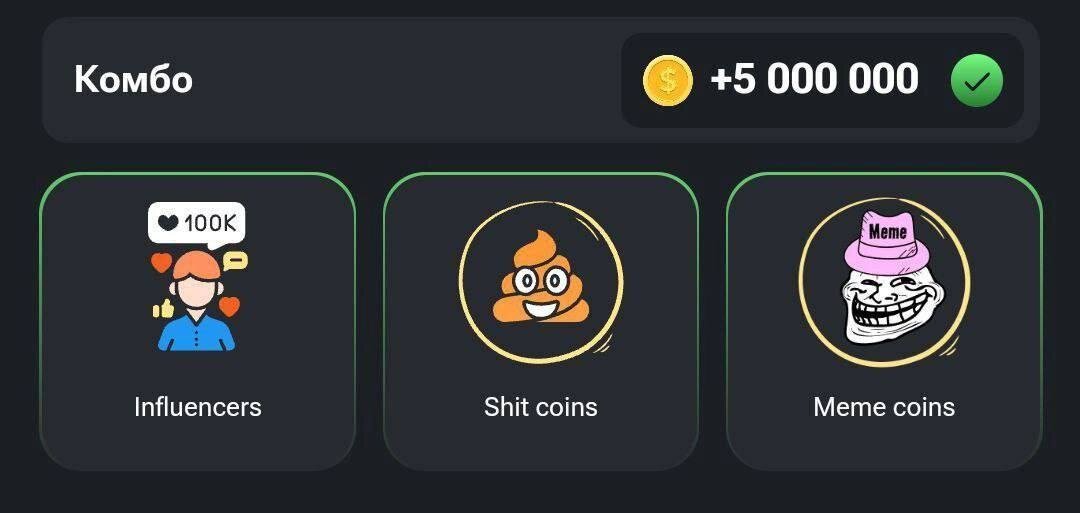This screenshot has width=1080, height=513.
Task: Click the gold dollar coin icon
Action: 667,81
